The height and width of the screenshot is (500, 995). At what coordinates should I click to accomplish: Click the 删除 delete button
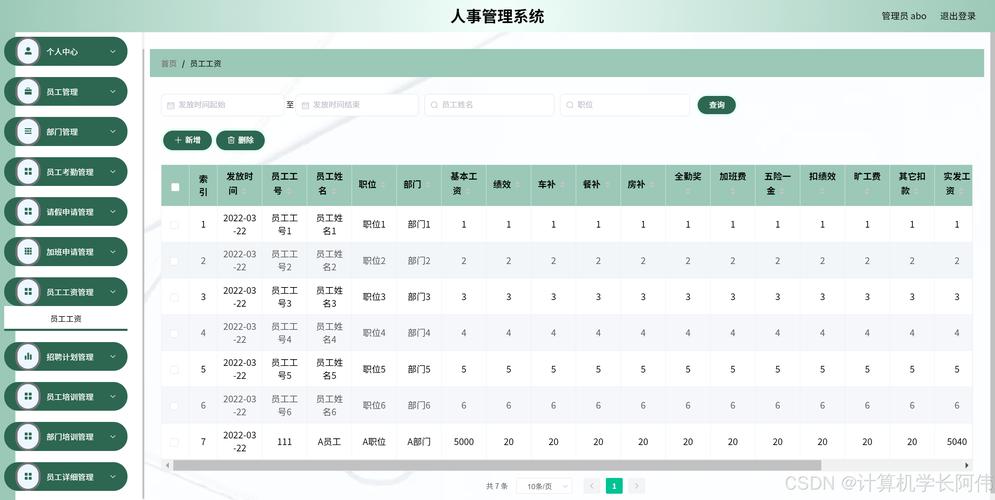[x=241, y=140]
